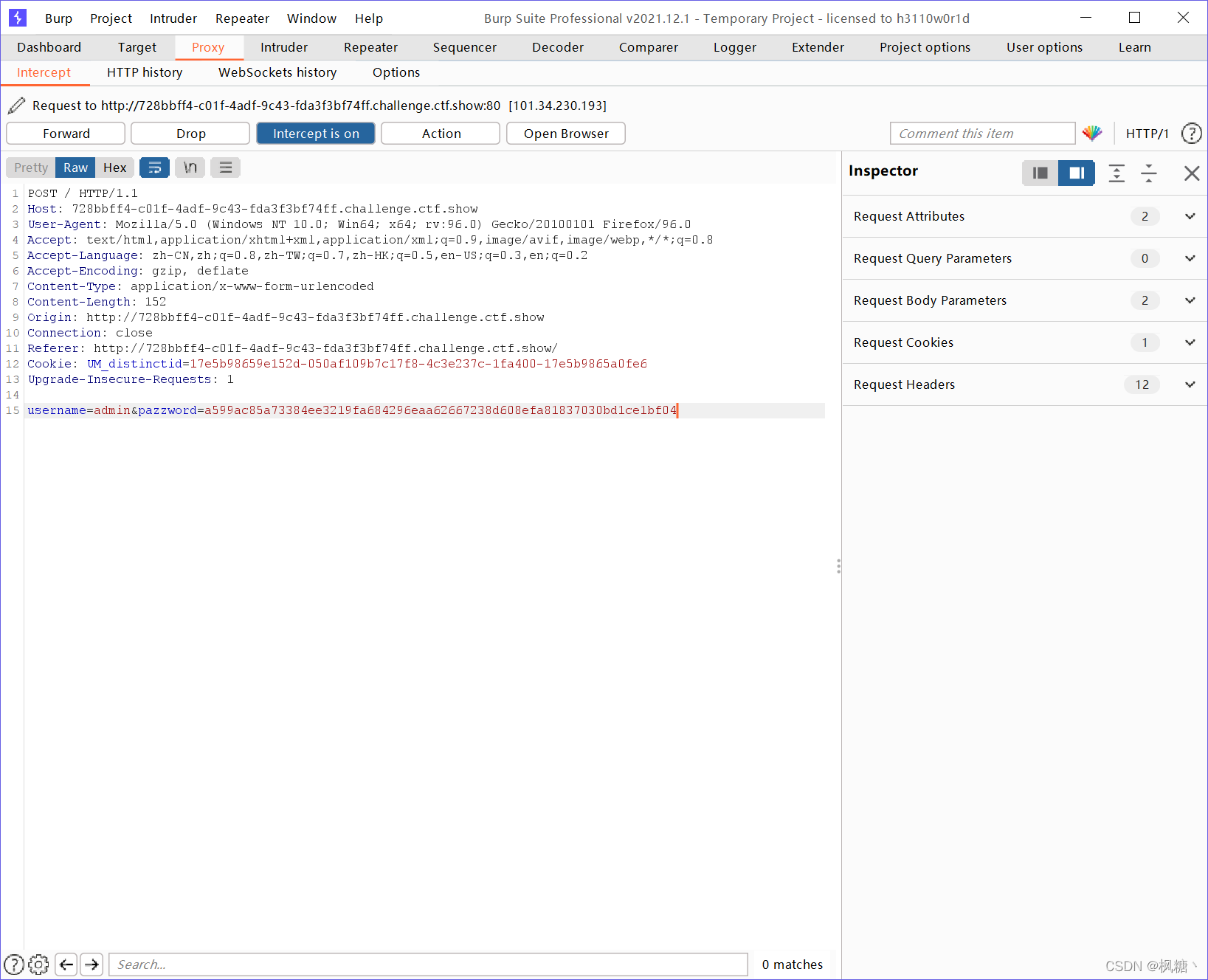Expand Request Cookies section
Image resolution: width=1208 pixels, height=980 pixels.
point(1024,342)
